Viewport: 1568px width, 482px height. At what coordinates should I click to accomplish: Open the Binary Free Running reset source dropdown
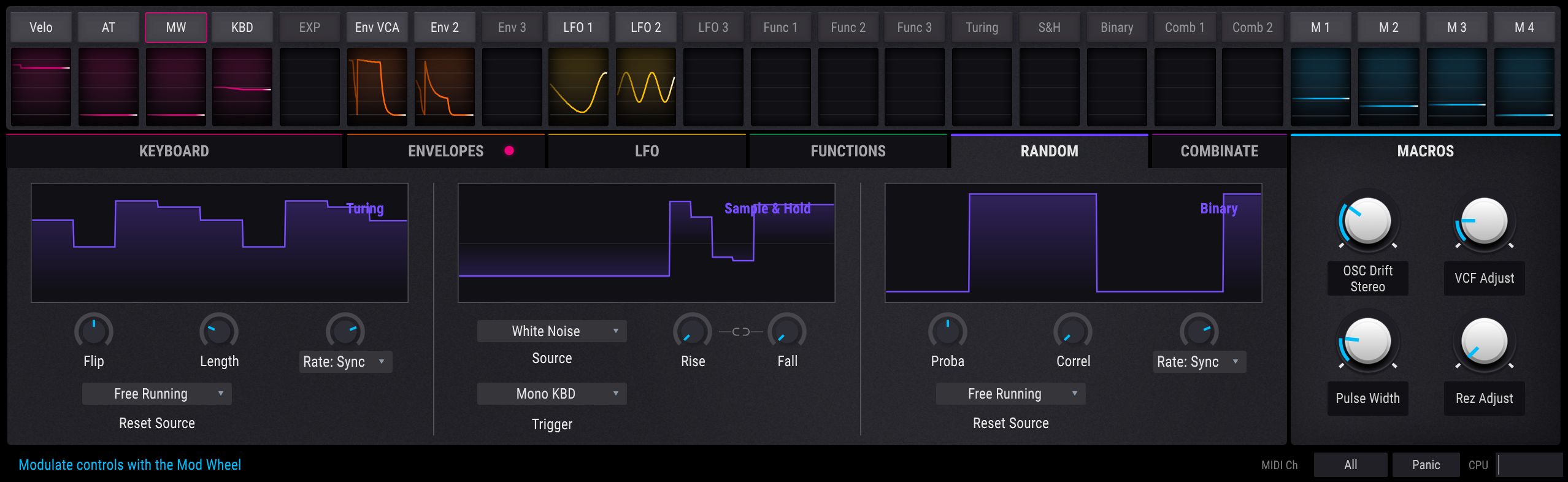point(1011,394)
